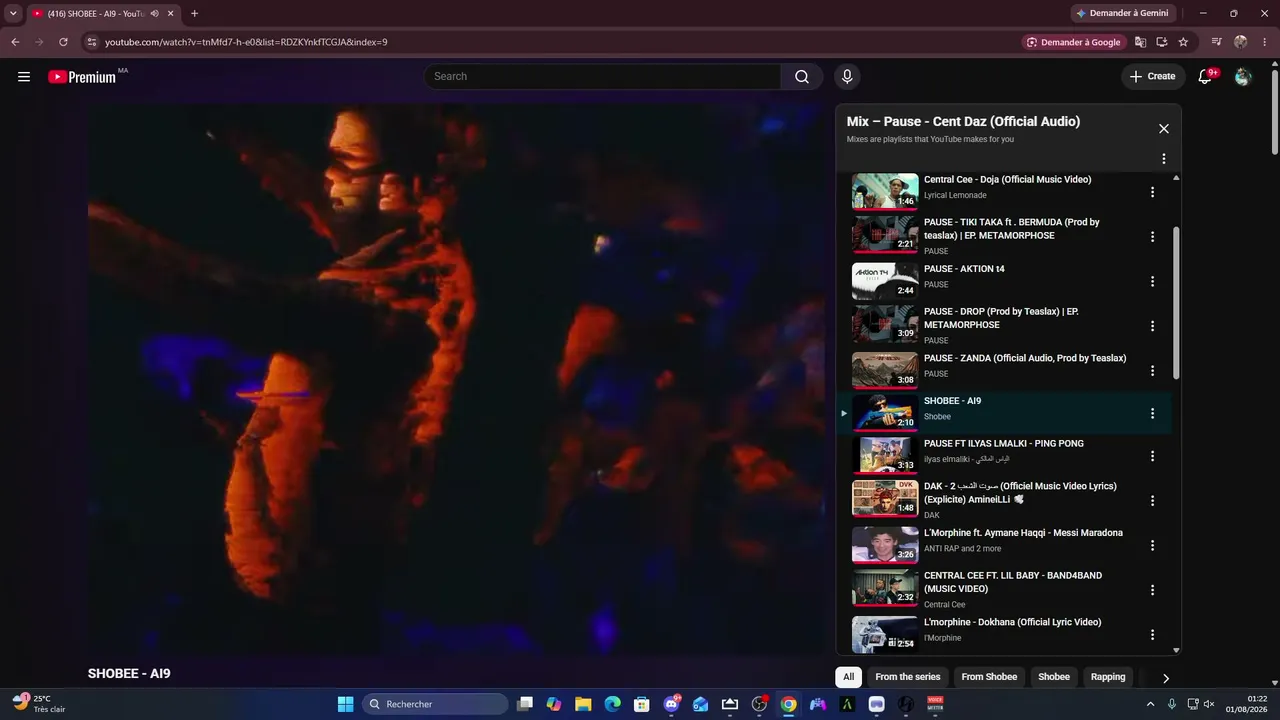Go to YouTube Premium home logo
This screenshot has width=1280, height=720.
tap(82, 77)
